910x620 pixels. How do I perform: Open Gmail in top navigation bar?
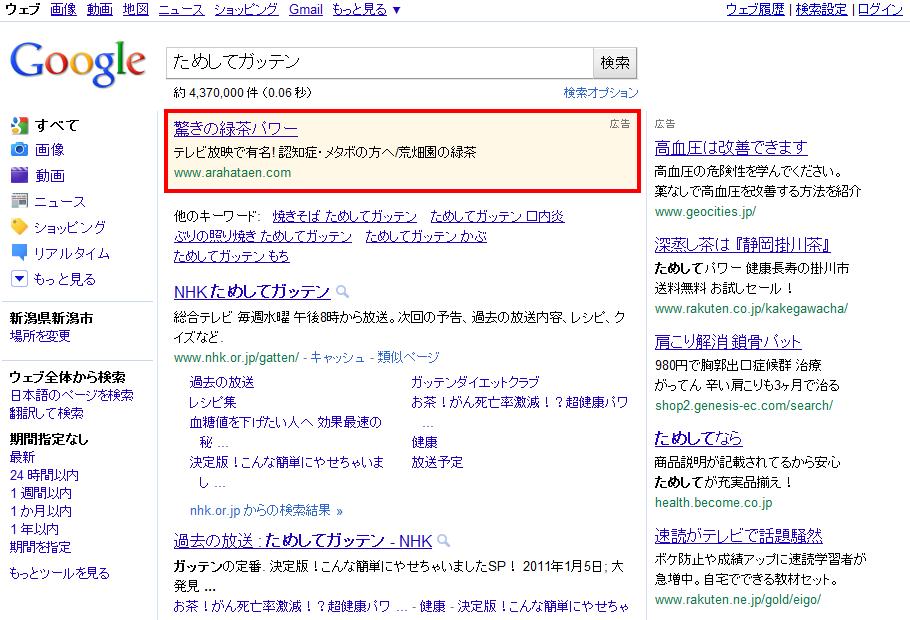click(305, 9)
